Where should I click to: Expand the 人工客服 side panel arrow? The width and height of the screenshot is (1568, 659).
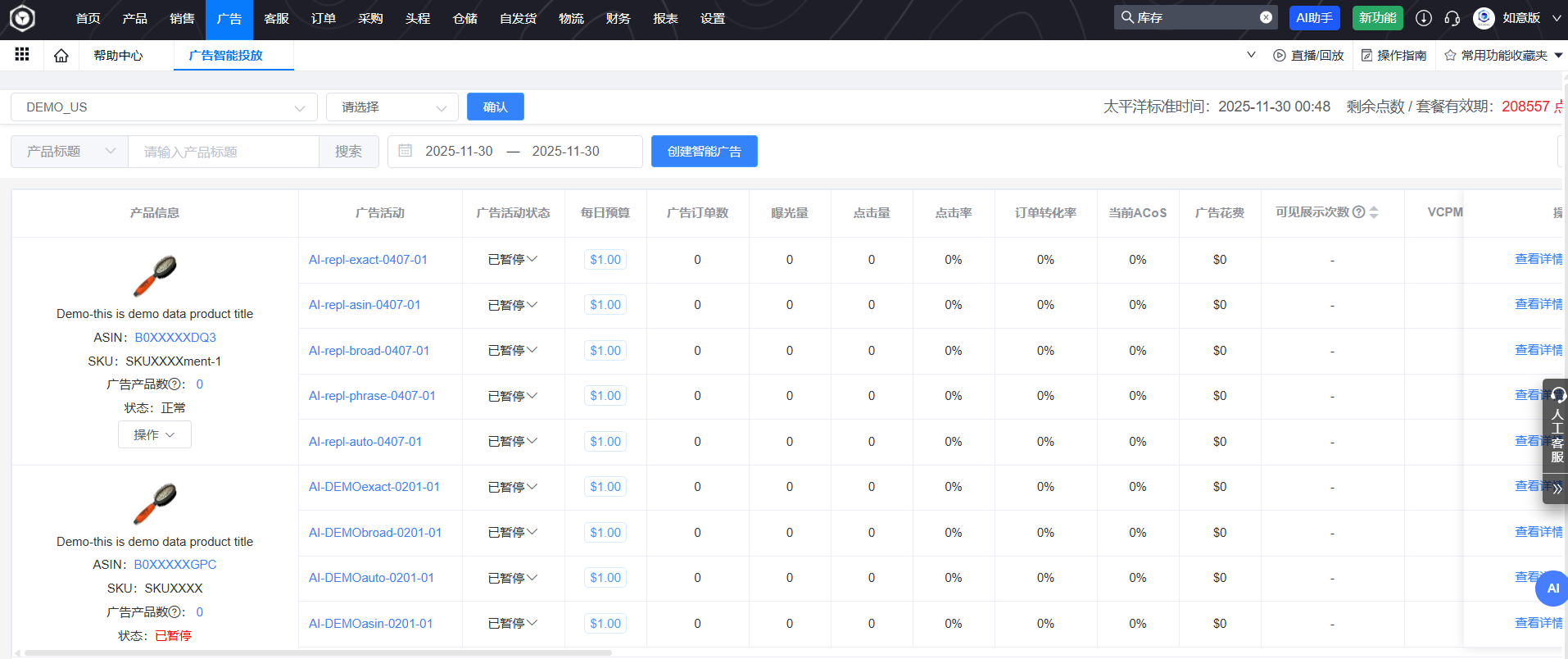1557,489
